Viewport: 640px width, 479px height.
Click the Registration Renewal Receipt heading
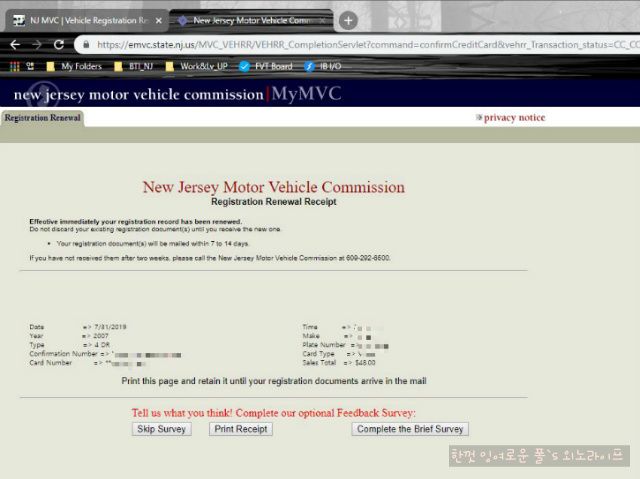pyautogui.click(x=274, y=202)
